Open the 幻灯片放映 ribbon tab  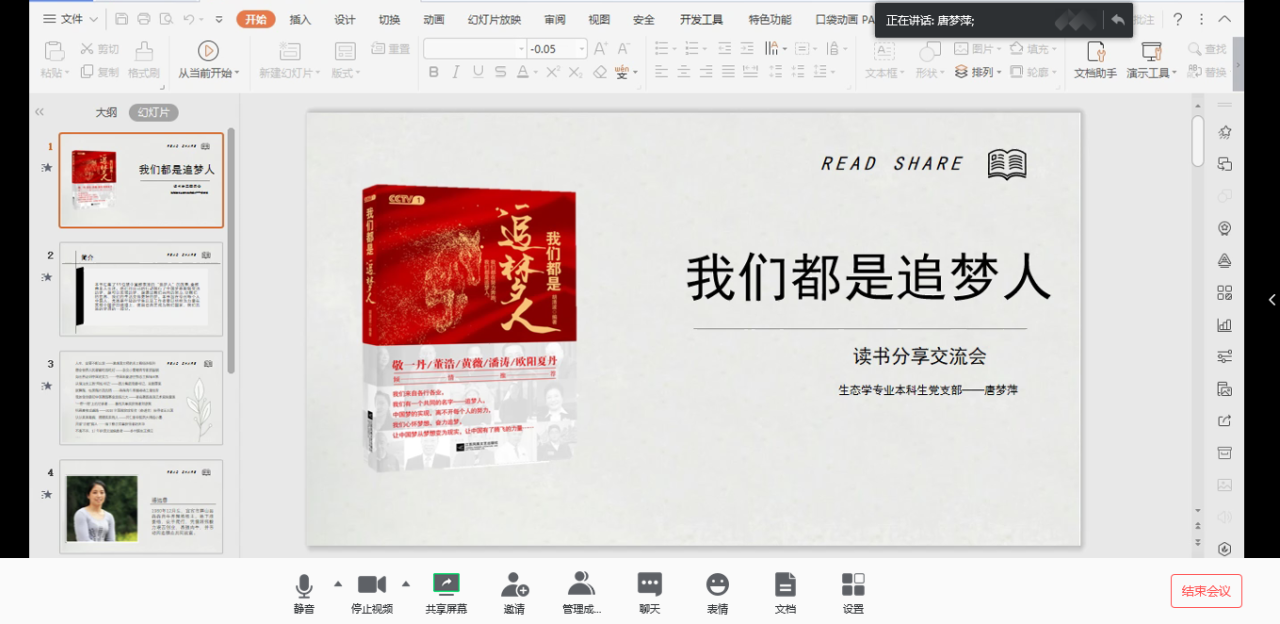pos(494,19)
